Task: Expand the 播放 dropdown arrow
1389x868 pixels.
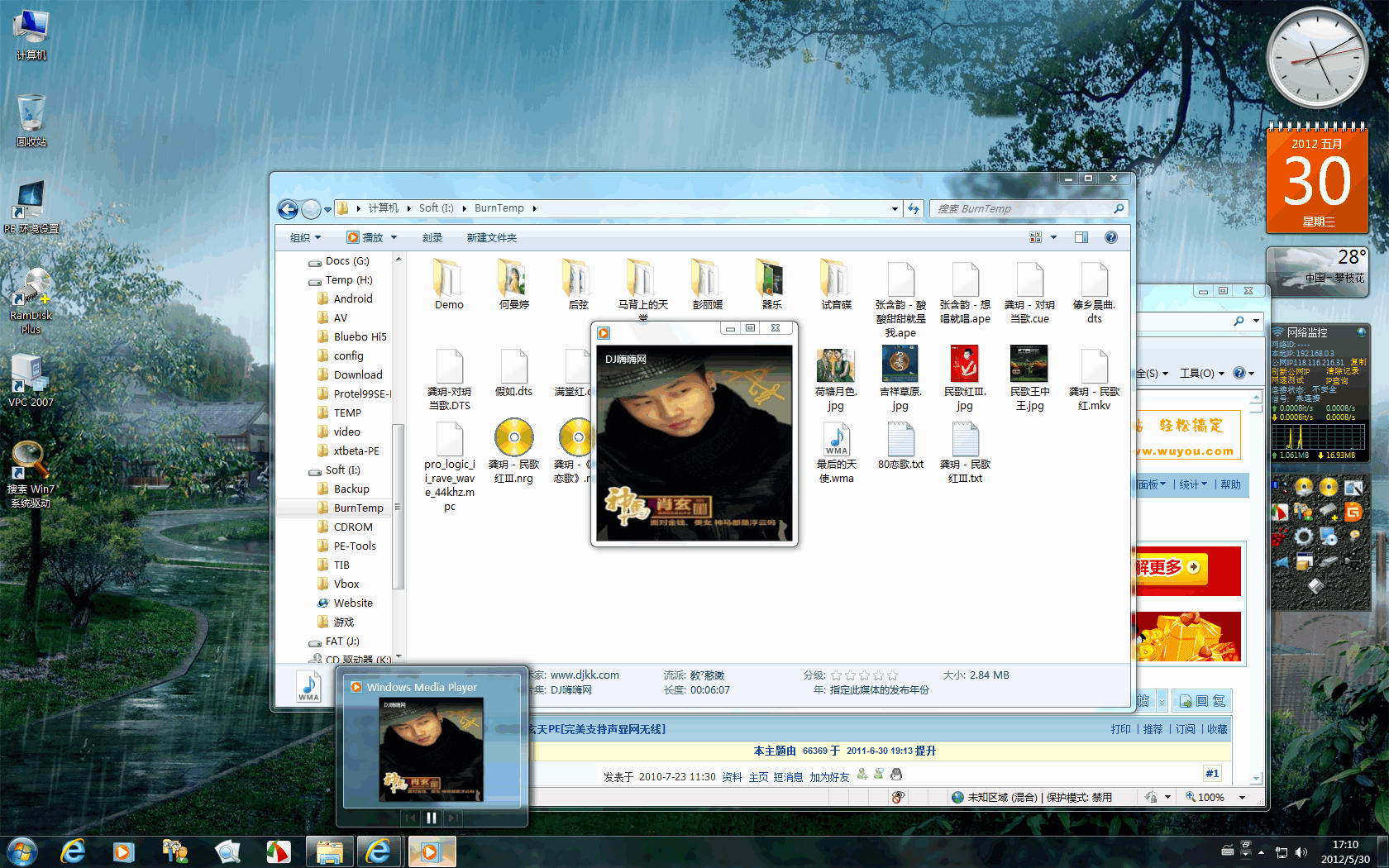Action: click(x=394, y=237)
